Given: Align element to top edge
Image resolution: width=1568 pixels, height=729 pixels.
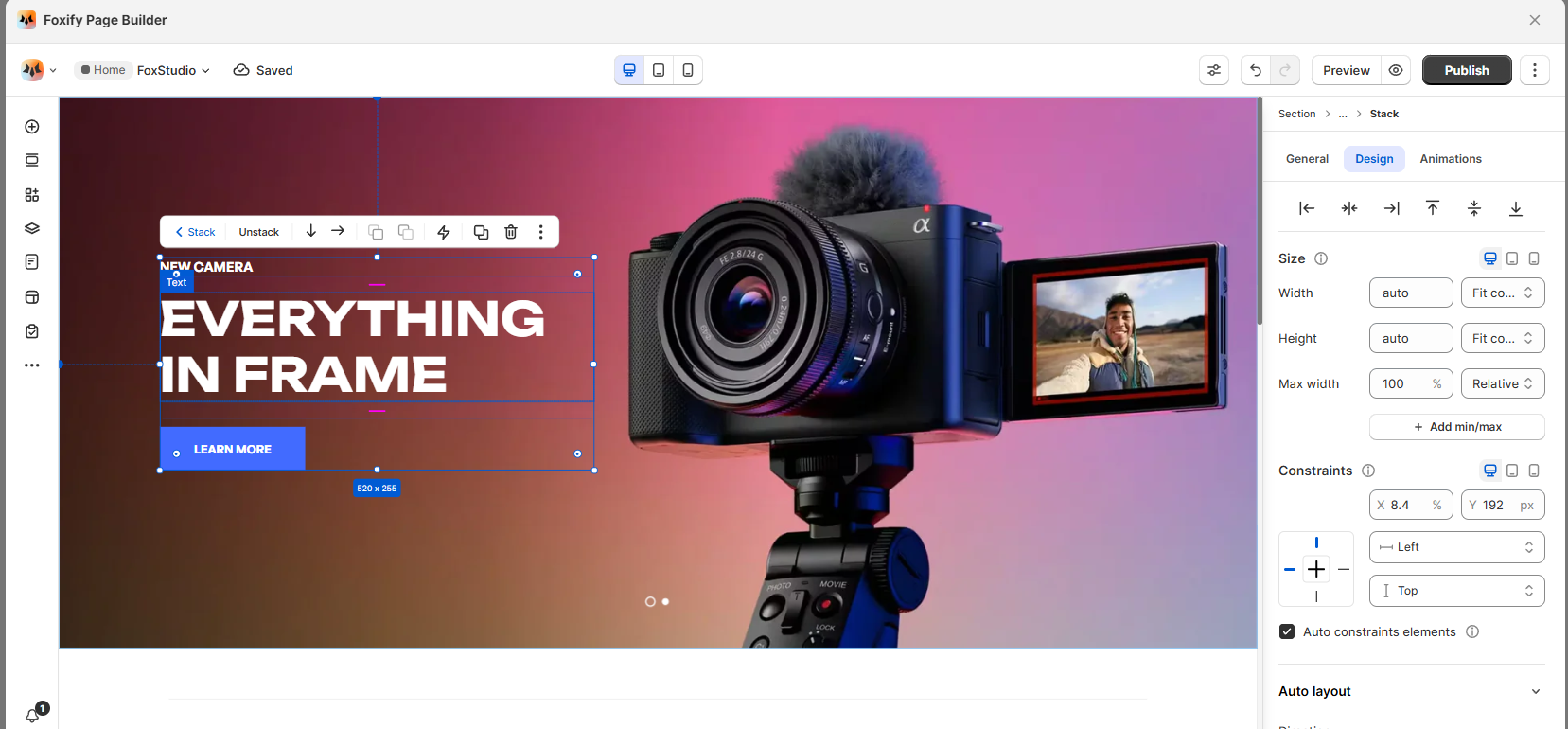Looking at the screenshot, I should (1433, 208).
